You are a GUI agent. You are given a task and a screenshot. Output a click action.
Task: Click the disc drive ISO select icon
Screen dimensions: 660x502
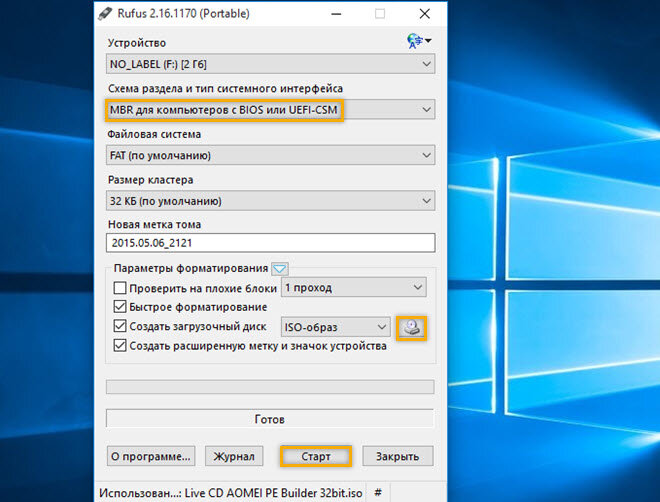pyautogui.click(x=411, y=327)
